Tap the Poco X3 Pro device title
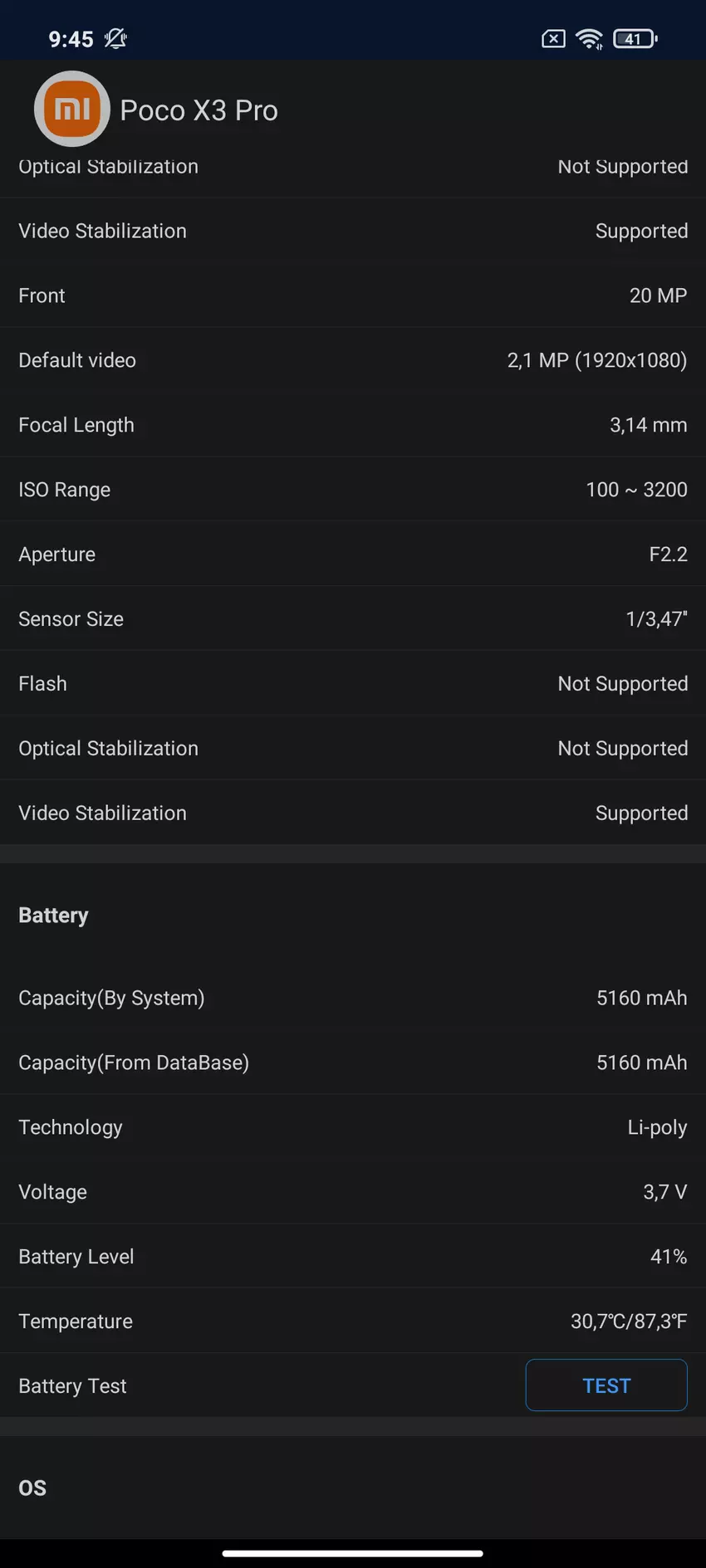 (199, 110)
